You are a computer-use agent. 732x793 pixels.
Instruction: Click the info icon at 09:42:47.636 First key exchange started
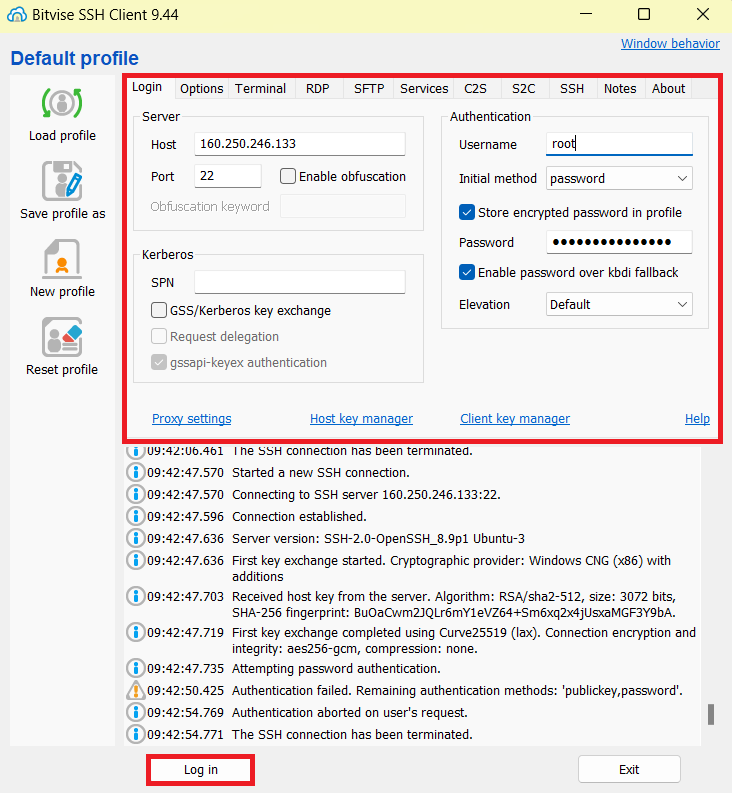pos(136,560)
